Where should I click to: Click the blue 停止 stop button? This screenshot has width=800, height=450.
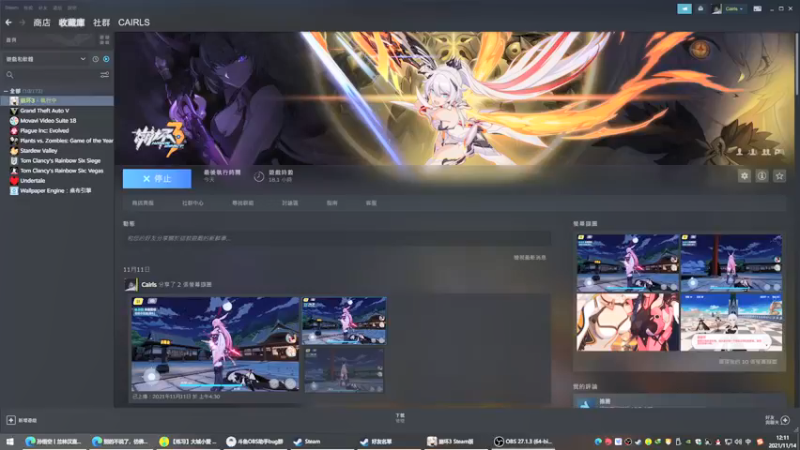coord(157,179)
